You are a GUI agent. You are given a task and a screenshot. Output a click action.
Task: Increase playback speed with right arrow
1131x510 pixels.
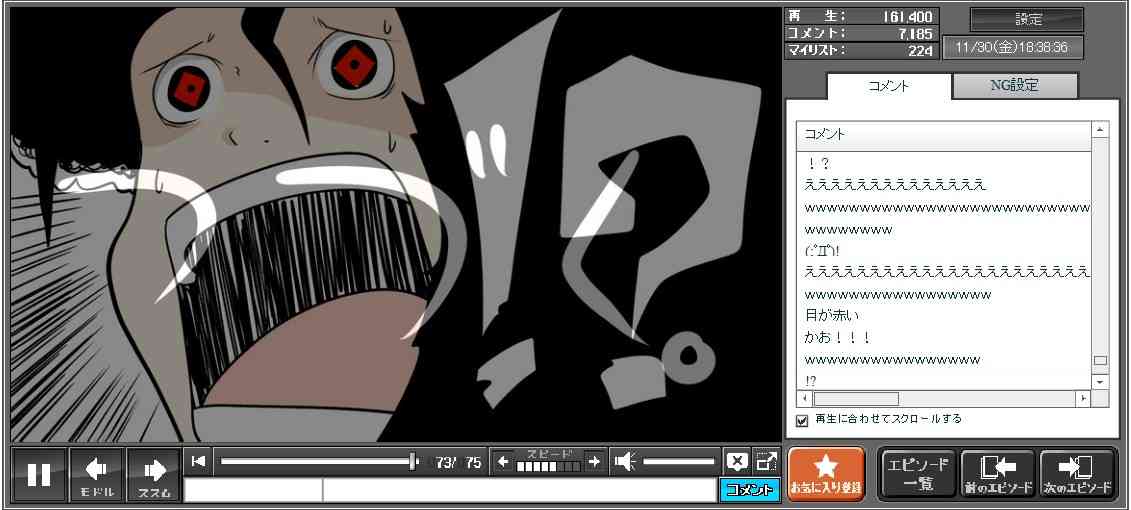pos(594,461)
